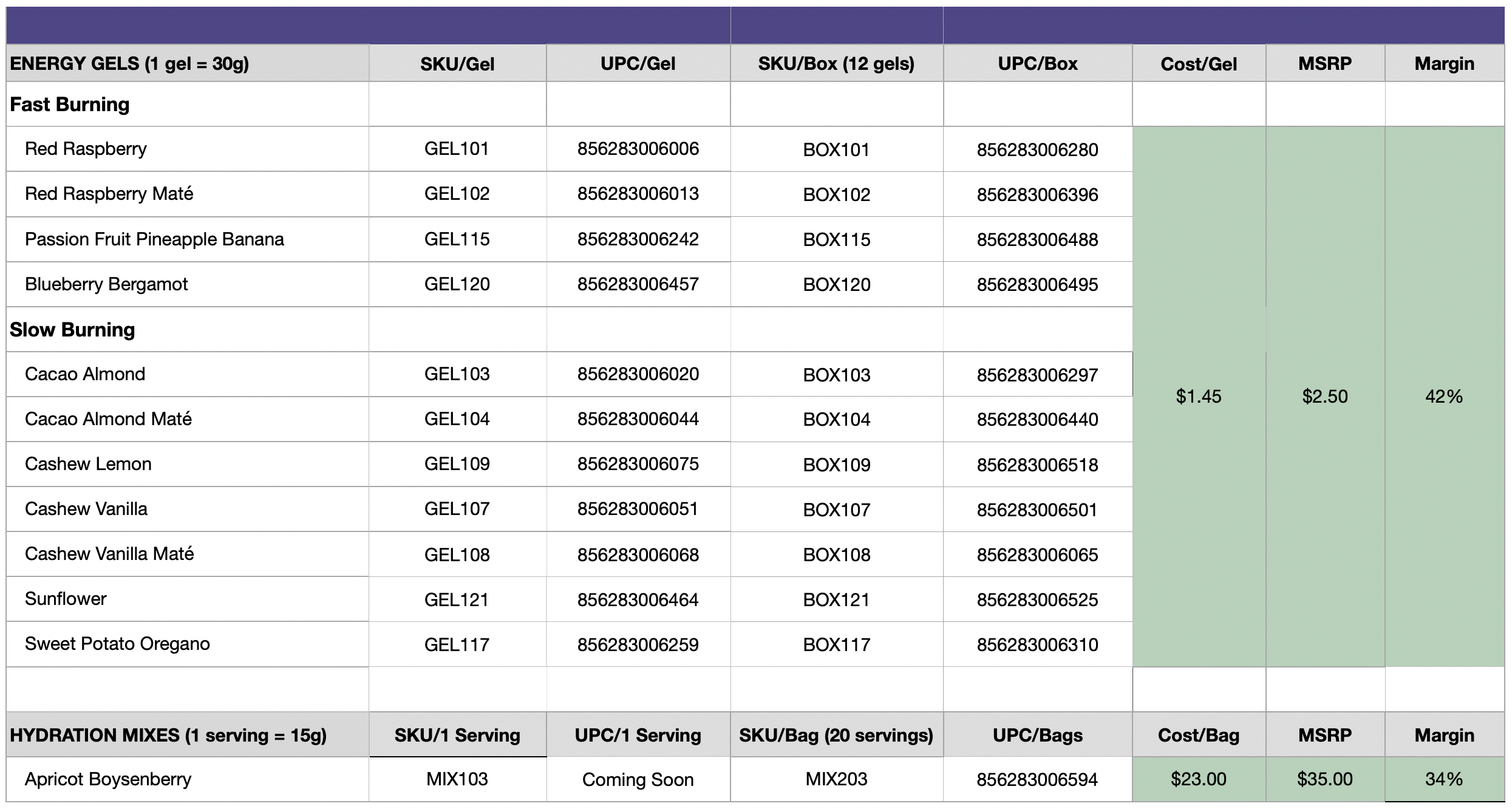Select the GEL109 cell for Cashew Lemon

coord(457,464)
